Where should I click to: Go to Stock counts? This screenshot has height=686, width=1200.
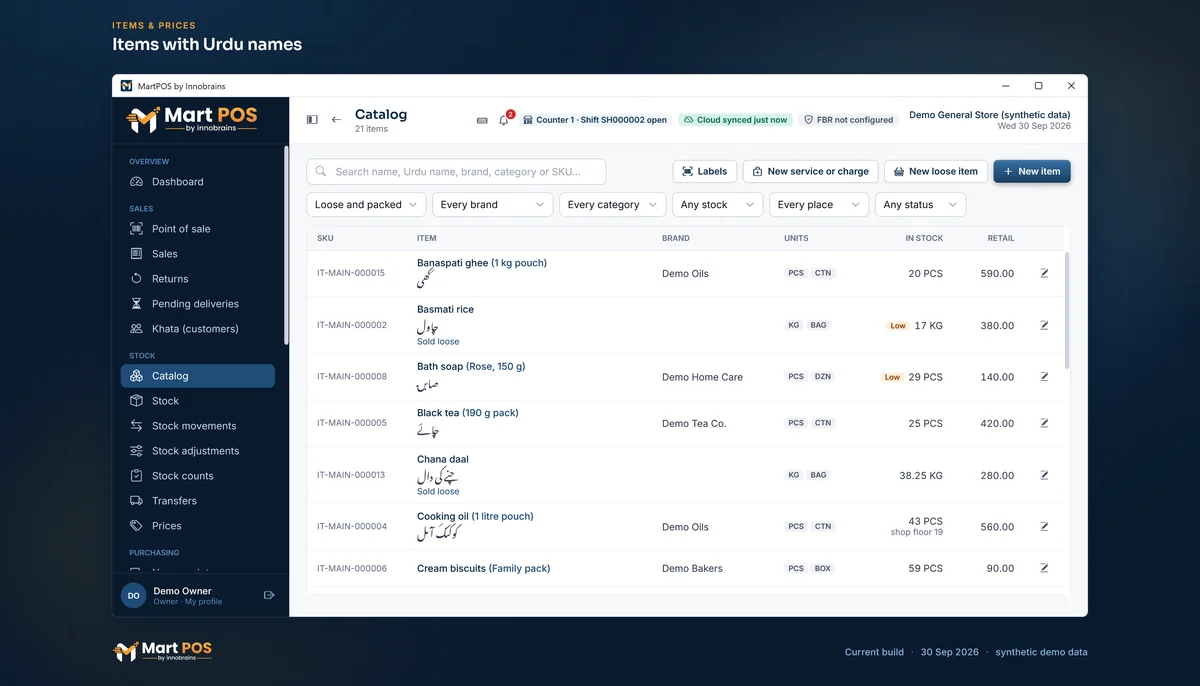198,476
